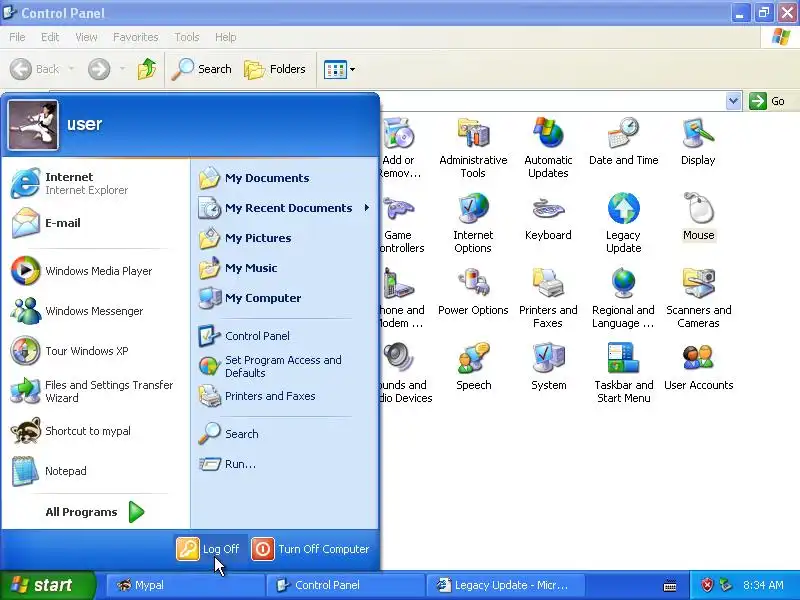
Task: Click Control Panel taskbar button
Action: pyautogui.click(x=345, y=585)
